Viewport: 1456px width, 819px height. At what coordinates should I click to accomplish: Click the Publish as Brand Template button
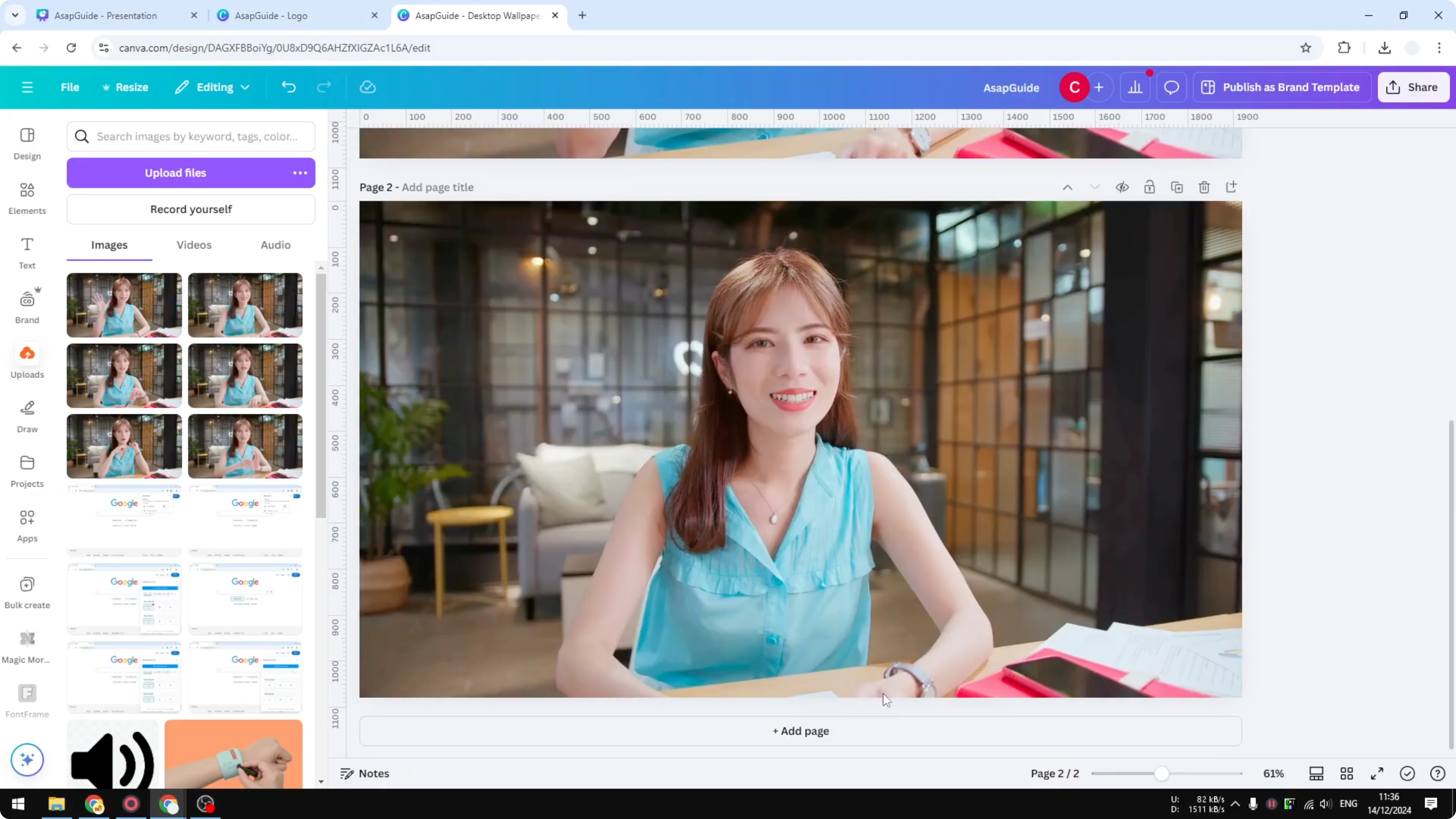pyautogui.click(x=1282, y=87)
